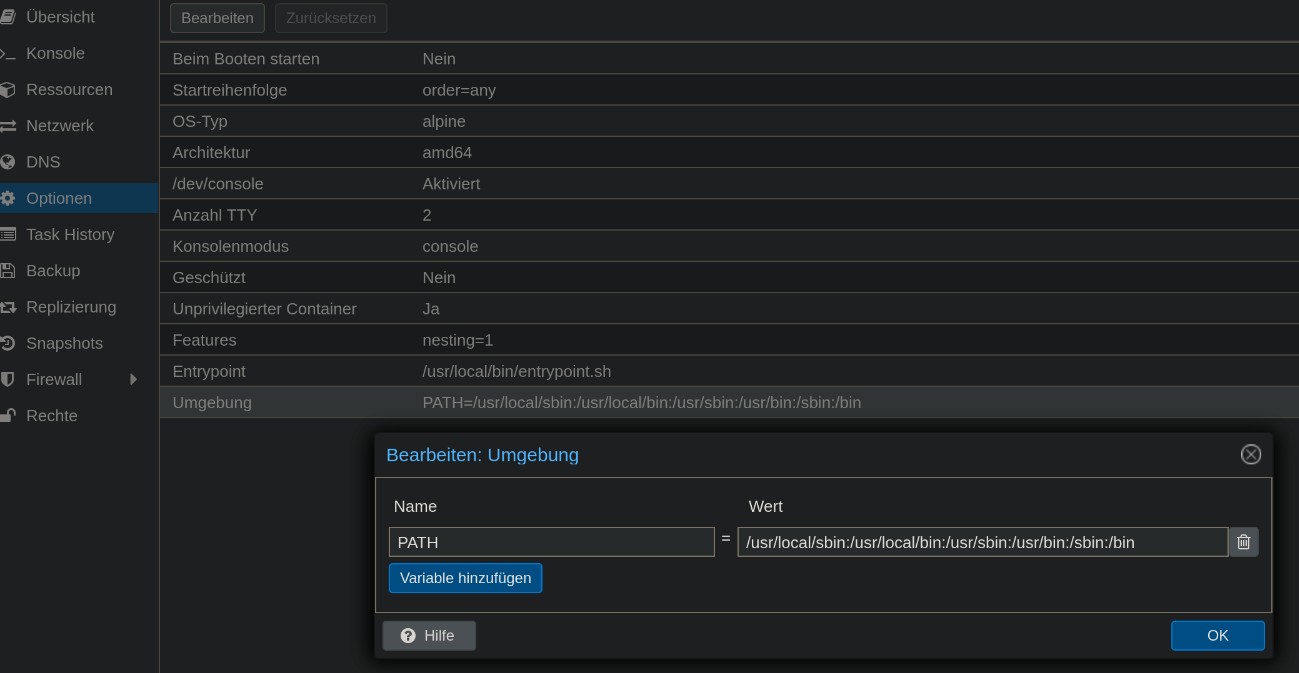Image resolution: width=1299 pixels, height=673 pixels.
Task: Close the Bearbeiten: Umgebung dialog via X icon
Action: (1250, 455)
